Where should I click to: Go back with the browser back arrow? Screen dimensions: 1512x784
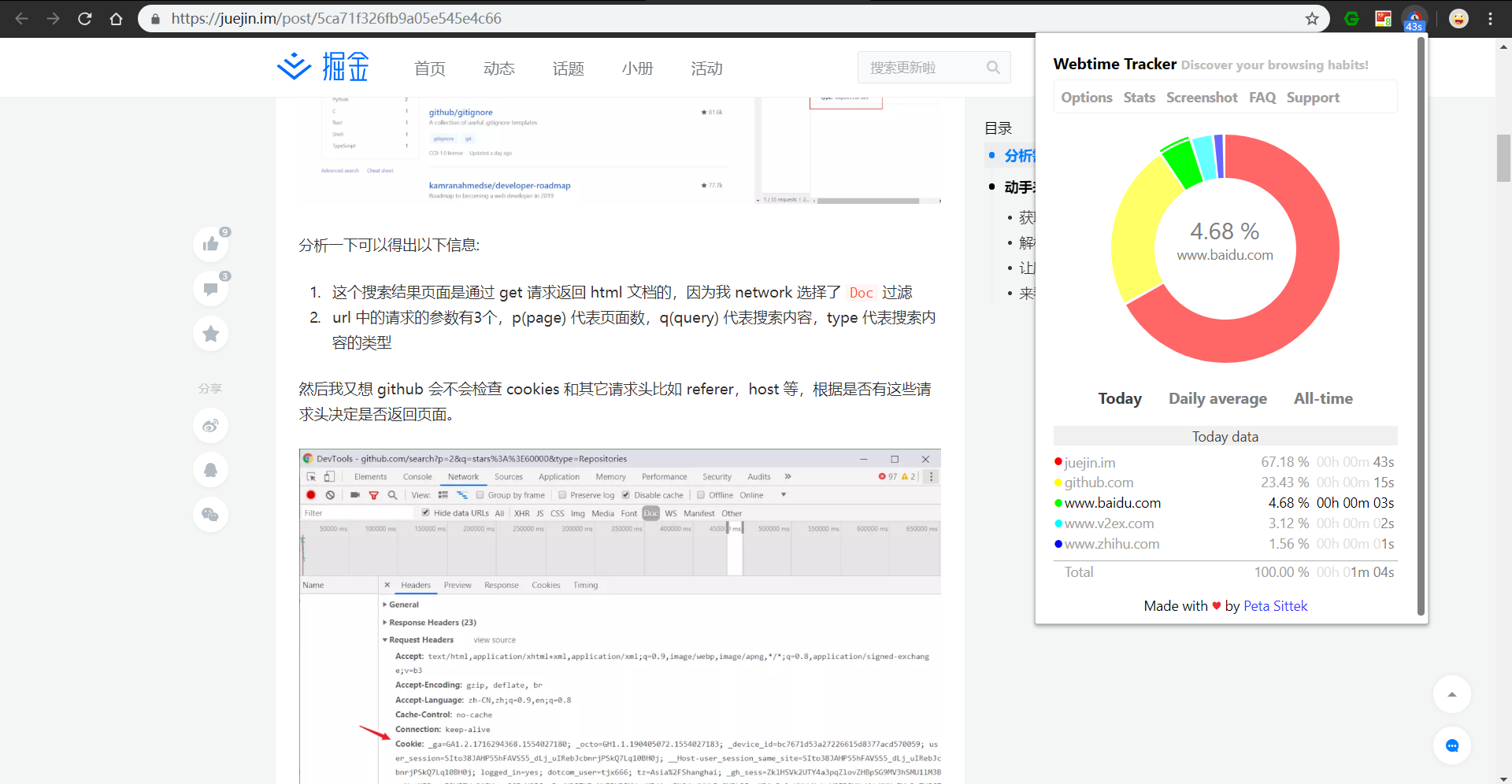(x=21, y=18)
